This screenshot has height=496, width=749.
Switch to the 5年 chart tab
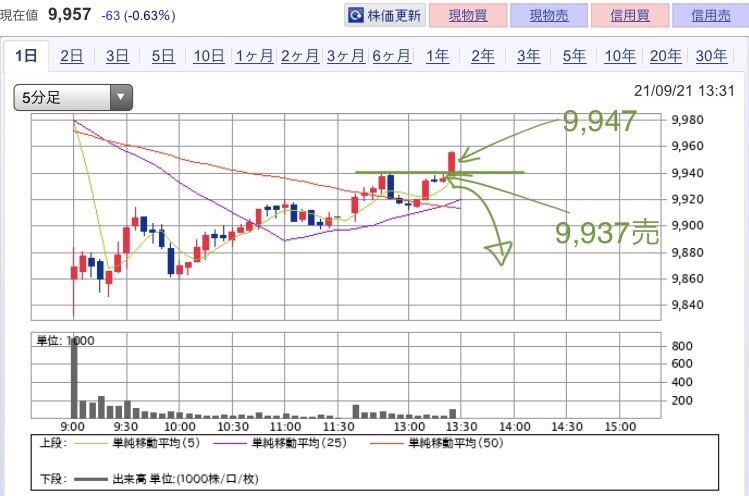574,56
